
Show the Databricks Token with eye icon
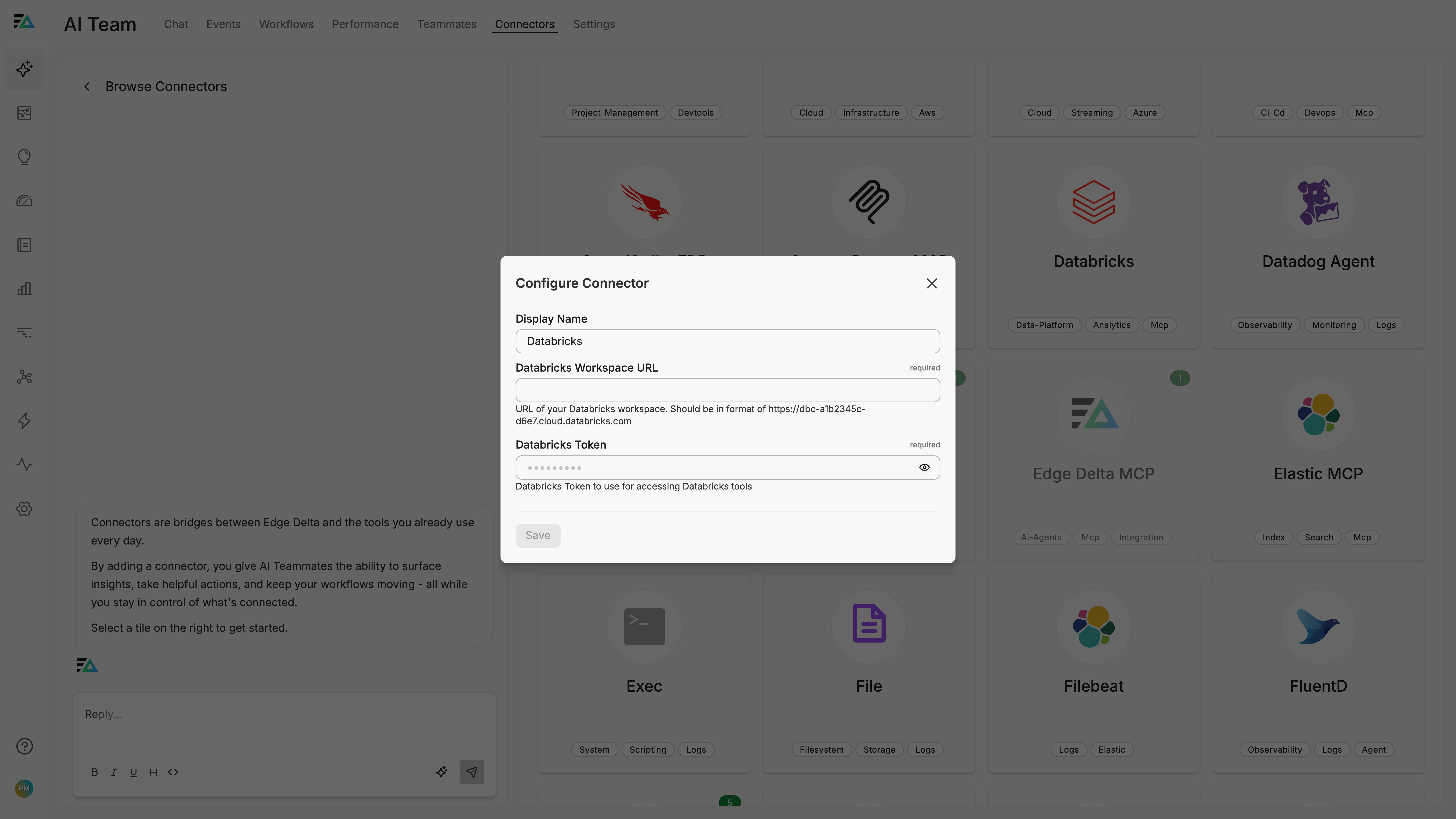pos(924,468)
